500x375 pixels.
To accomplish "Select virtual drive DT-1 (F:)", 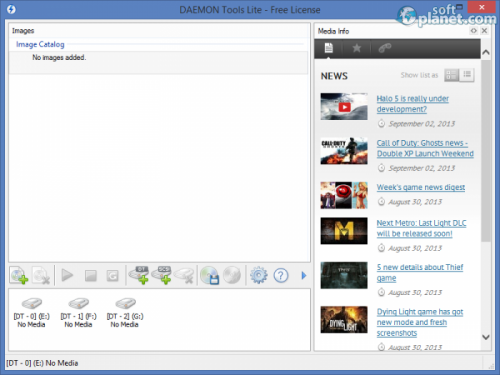I will (x=78, y=313).
